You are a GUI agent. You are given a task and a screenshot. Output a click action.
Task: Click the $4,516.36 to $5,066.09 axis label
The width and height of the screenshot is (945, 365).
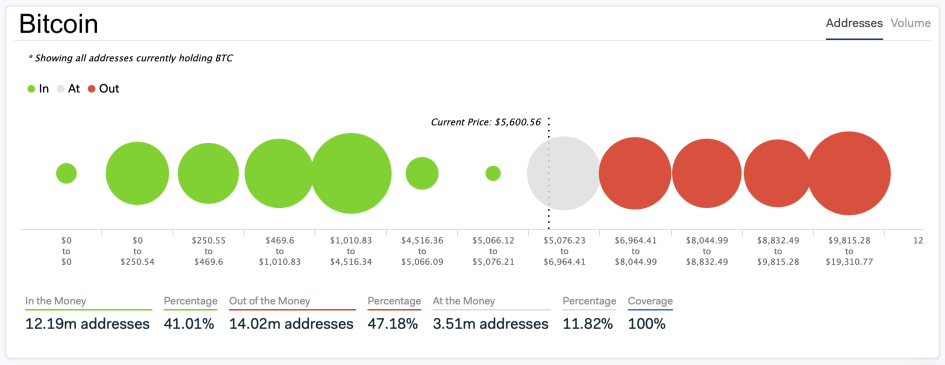tap(422, 251)
